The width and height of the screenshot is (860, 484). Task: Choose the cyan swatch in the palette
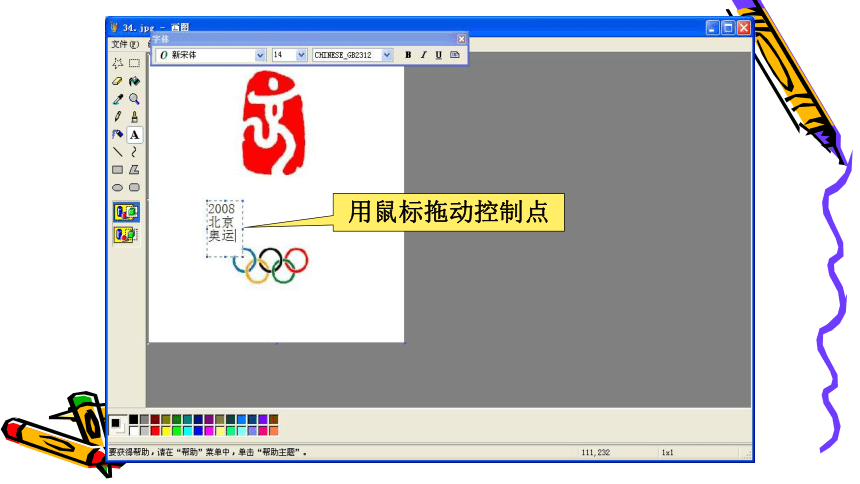tap(188, 431)
